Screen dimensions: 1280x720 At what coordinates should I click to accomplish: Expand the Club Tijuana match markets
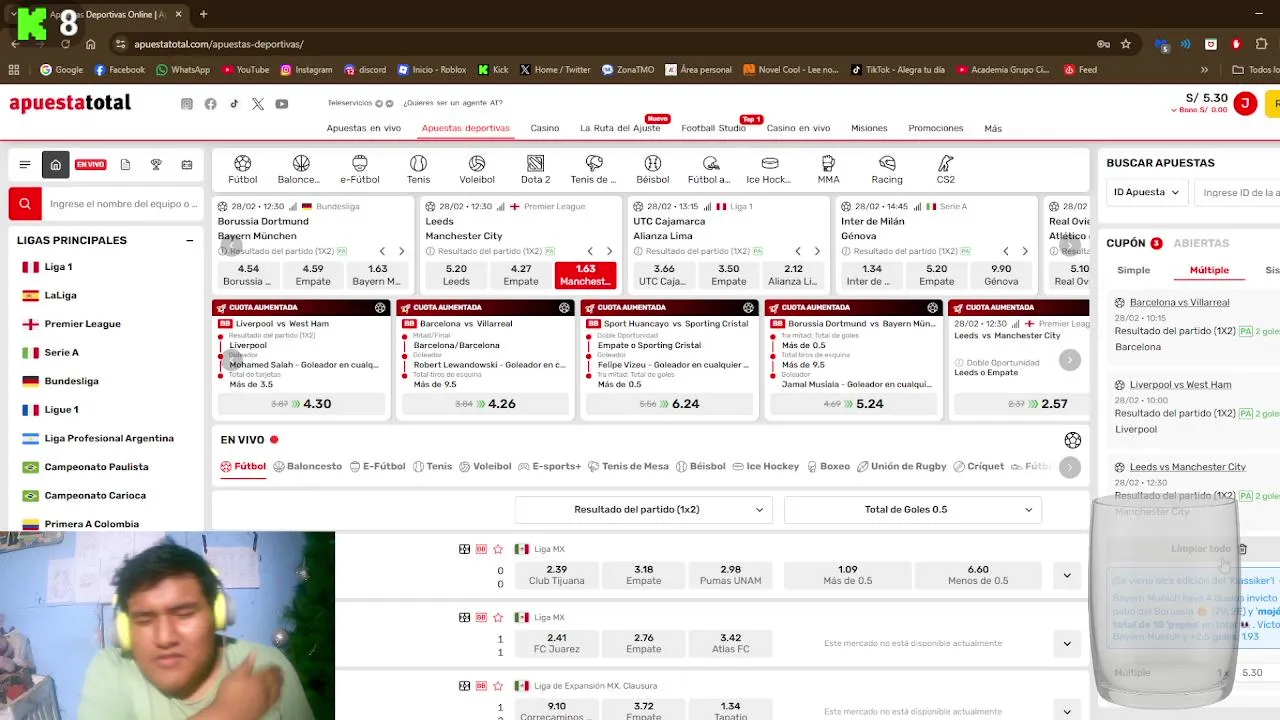coord(1067,575)
